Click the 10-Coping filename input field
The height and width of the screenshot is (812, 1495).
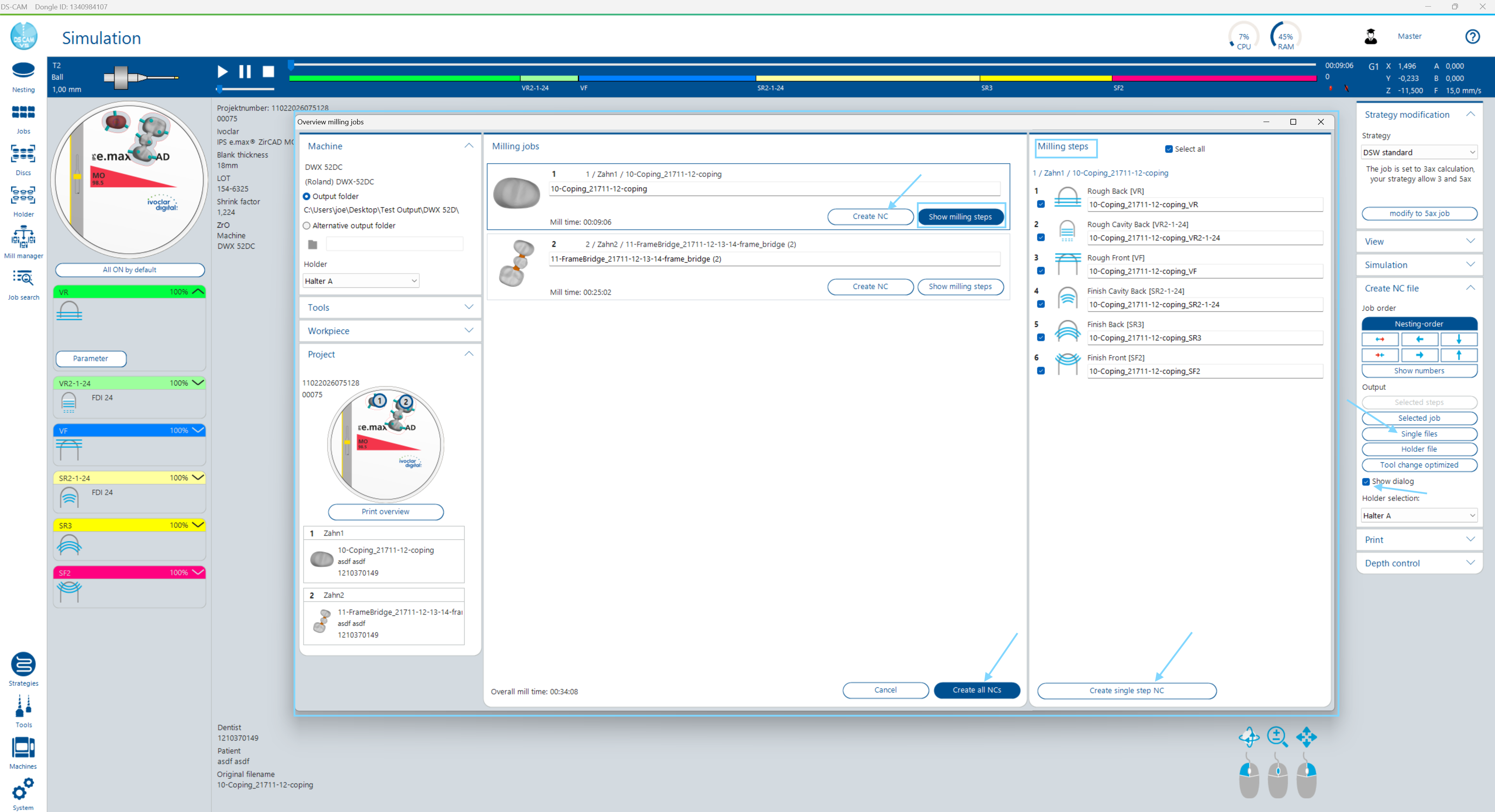pos(774,189)
